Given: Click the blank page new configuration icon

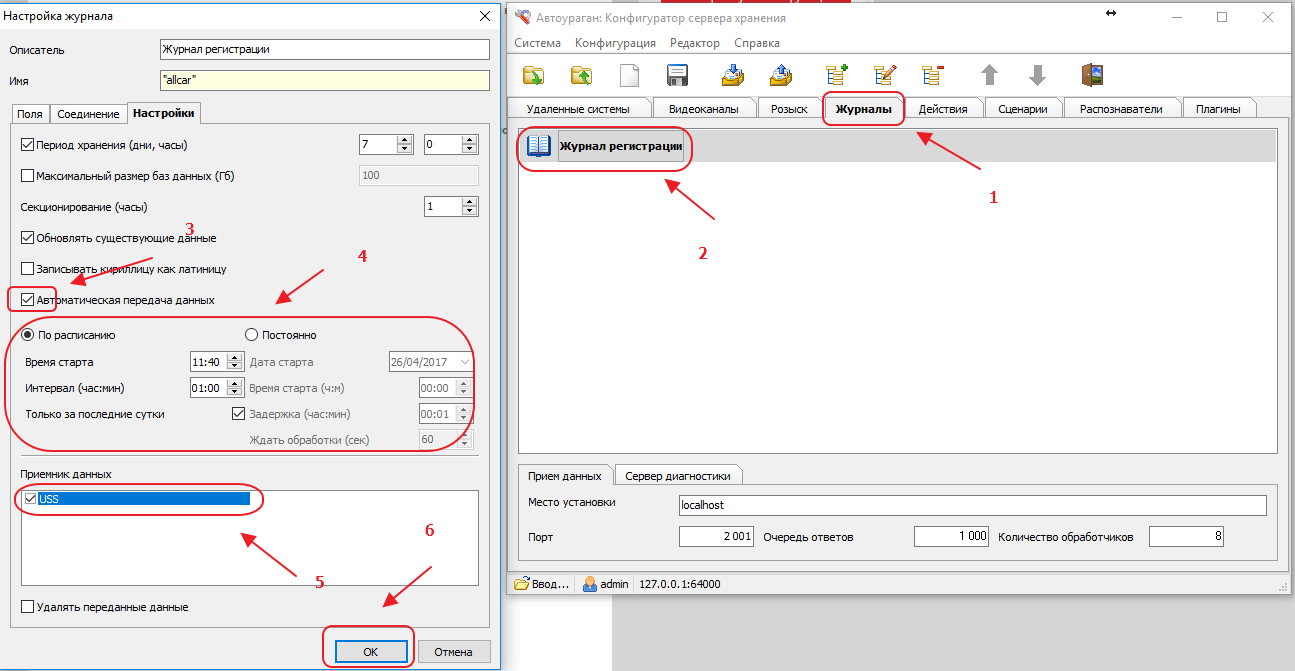Looking at the screenshot, I should (x=629, y=76).
